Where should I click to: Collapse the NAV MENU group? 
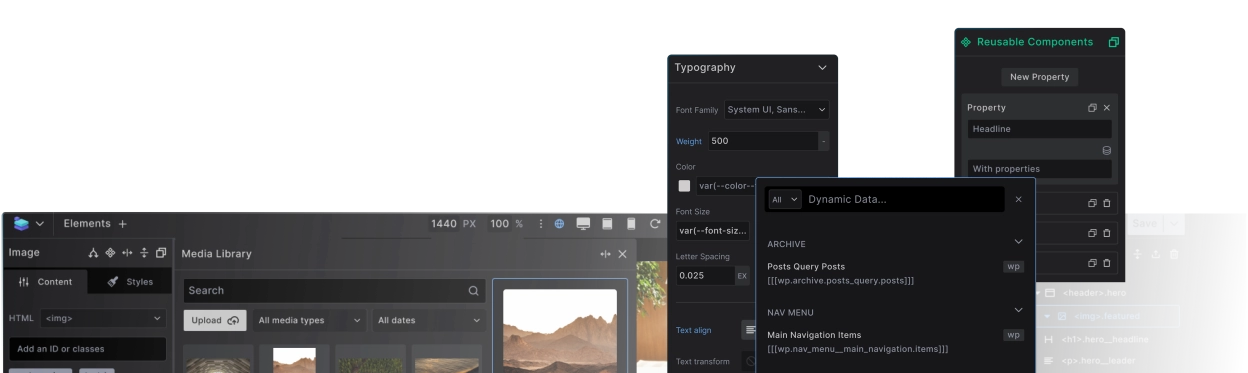(1019, 311)
